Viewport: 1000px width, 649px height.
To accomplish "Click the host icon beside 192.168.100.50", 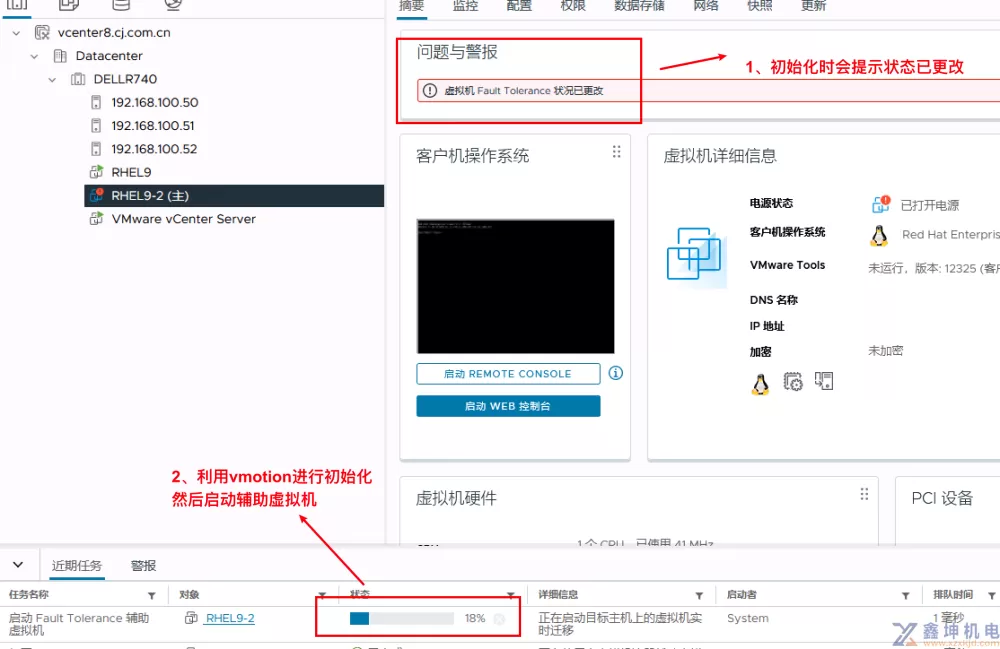I will [96, 102].
